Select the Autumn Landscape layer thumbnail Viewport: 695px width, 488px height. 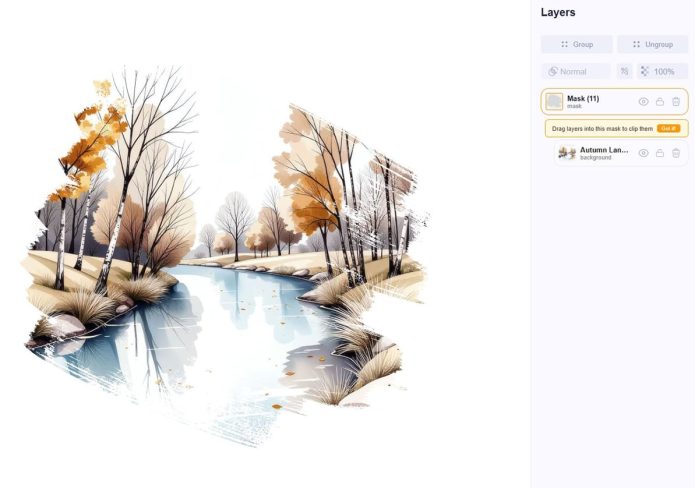click(567, 153)
